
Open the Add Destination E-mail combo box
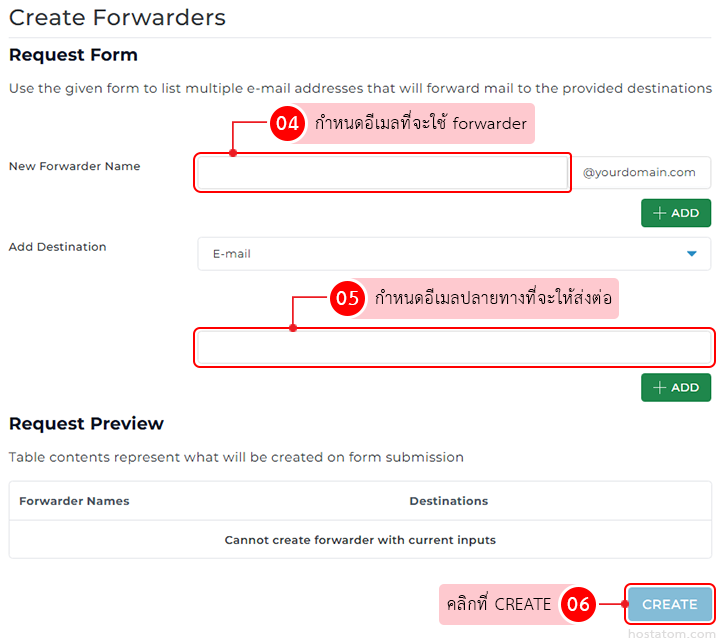pyautogui.click(x=454, y=254)
